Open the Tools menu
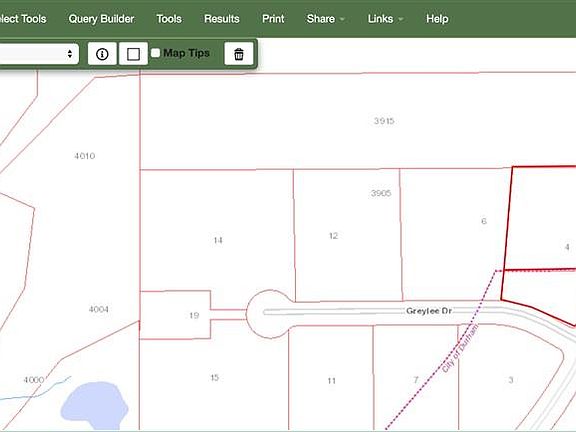 click(x=169, y=19)
